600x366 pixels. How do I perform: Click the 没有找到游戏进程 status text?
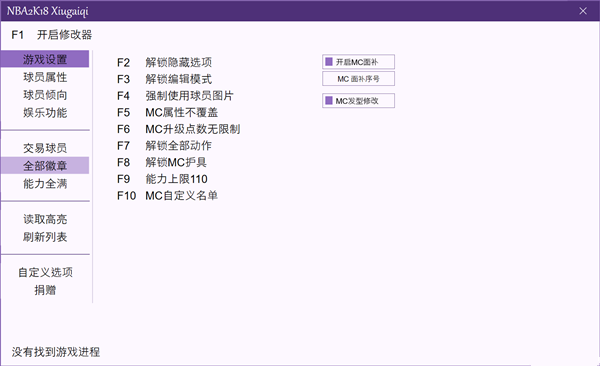pos(56,352)
